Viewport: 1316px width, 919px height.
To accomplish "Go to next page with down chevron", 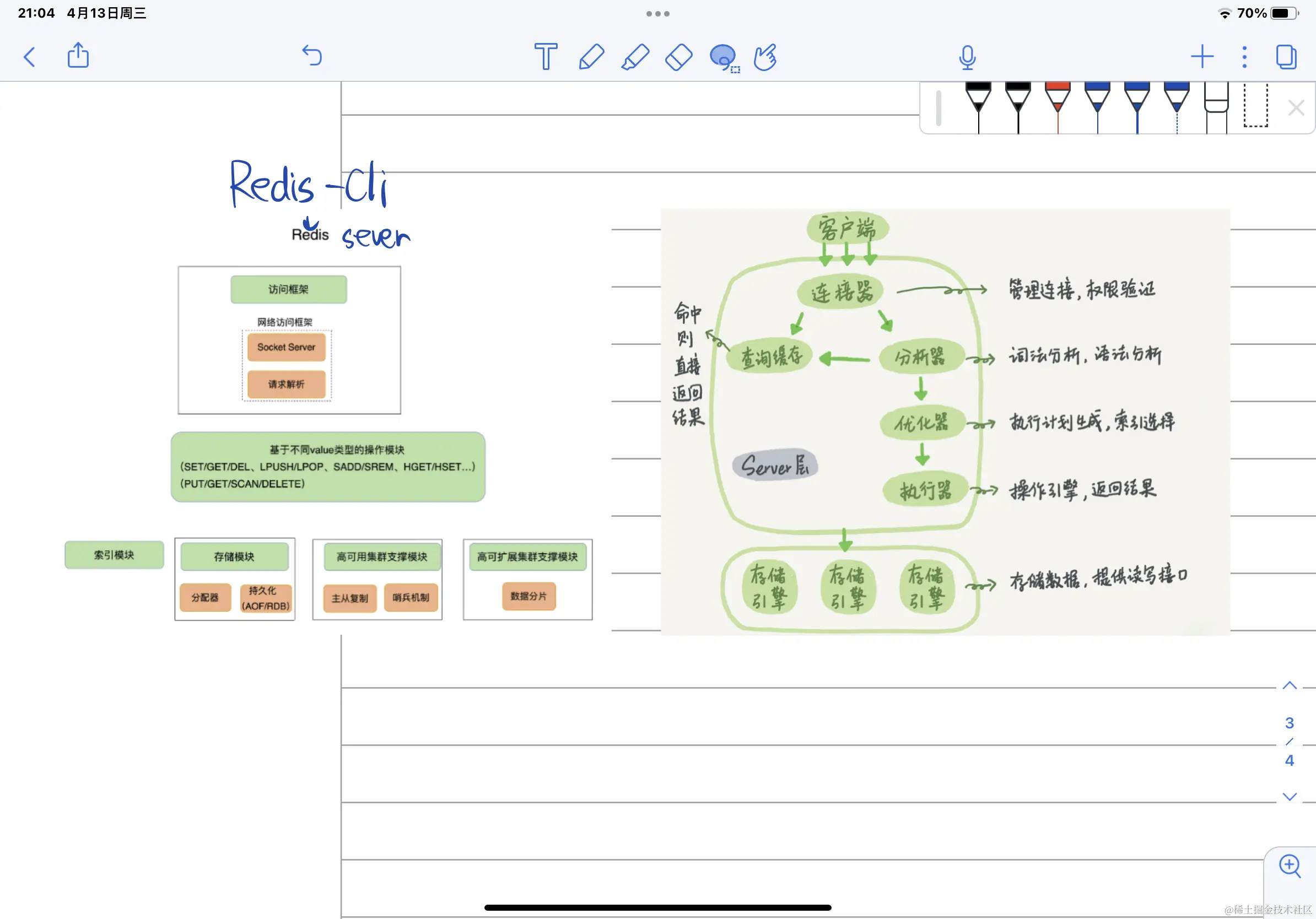I will [x=1290, y=796].
